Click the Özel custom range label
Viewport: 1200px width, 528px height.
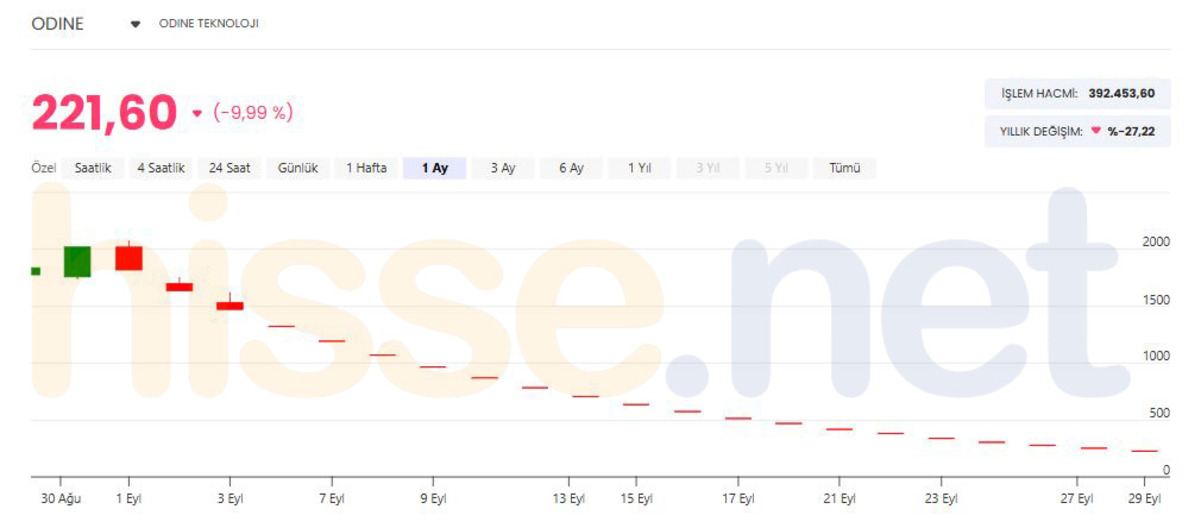[x=44, y=168]
